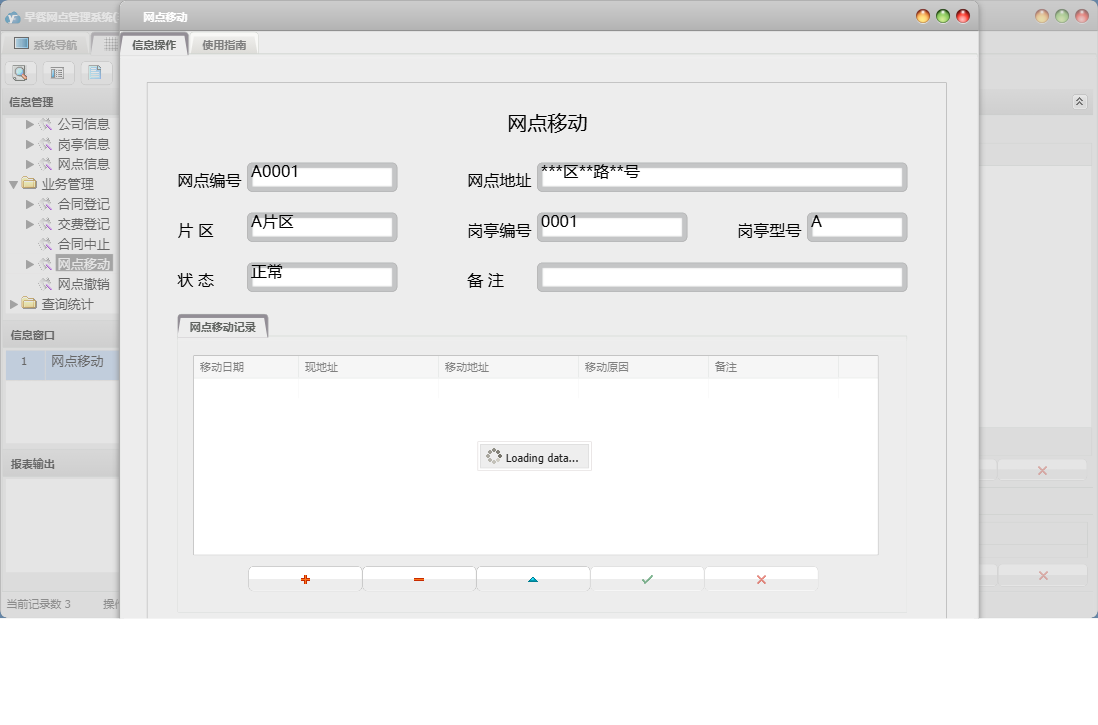Click the search/preview icon in the left toolbar
Image resolution: width=1098 pixels, height=725 pixels.
point(20,72)
